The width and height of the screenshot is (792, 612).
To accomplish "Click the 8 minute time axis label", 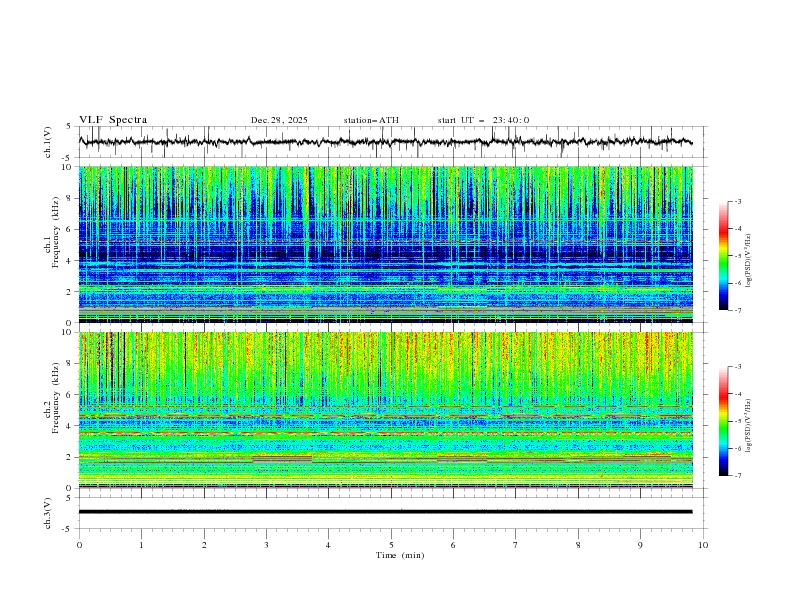I will click(578, 544).
